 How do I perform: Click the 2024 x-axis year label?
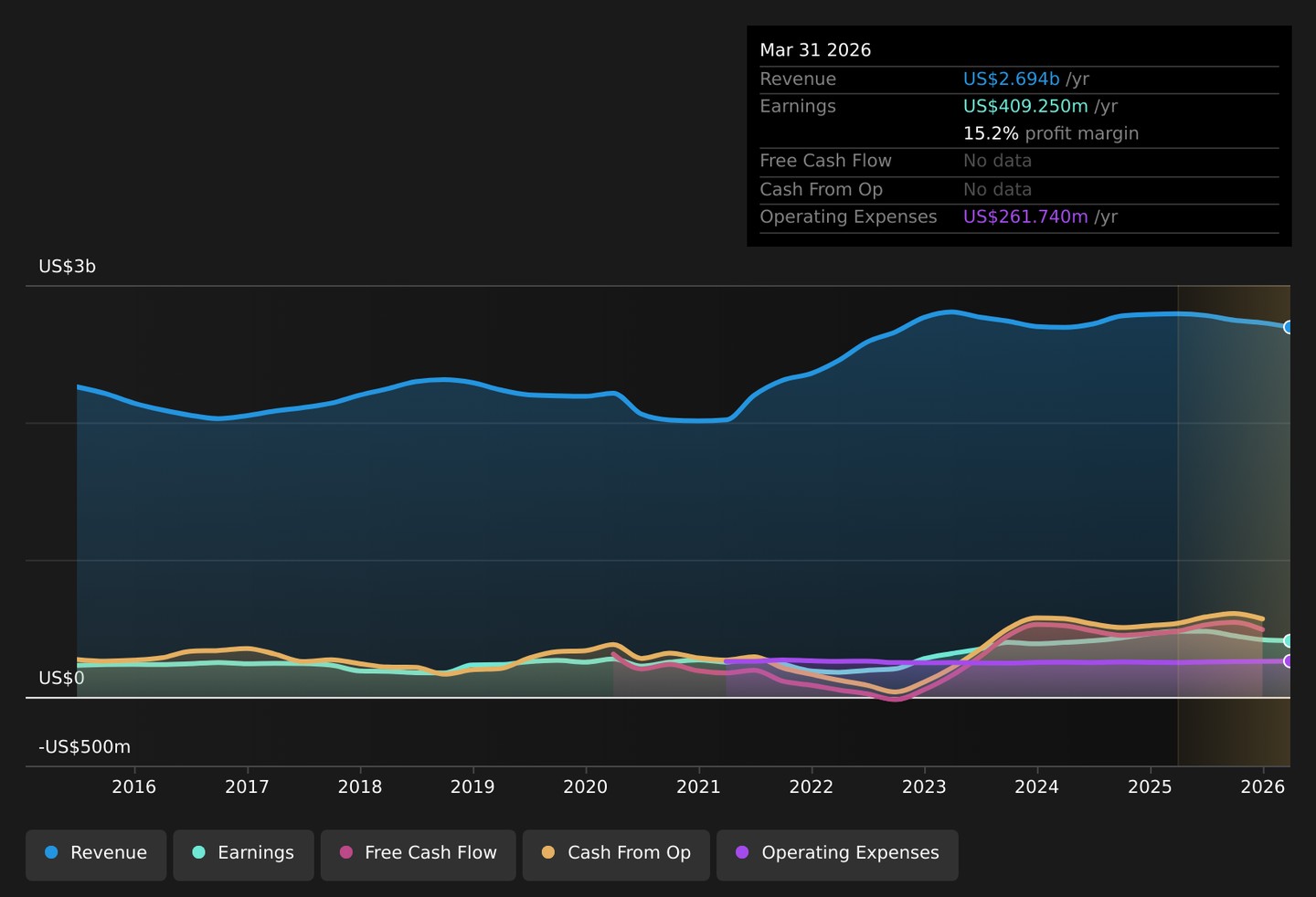[1037, 786]
